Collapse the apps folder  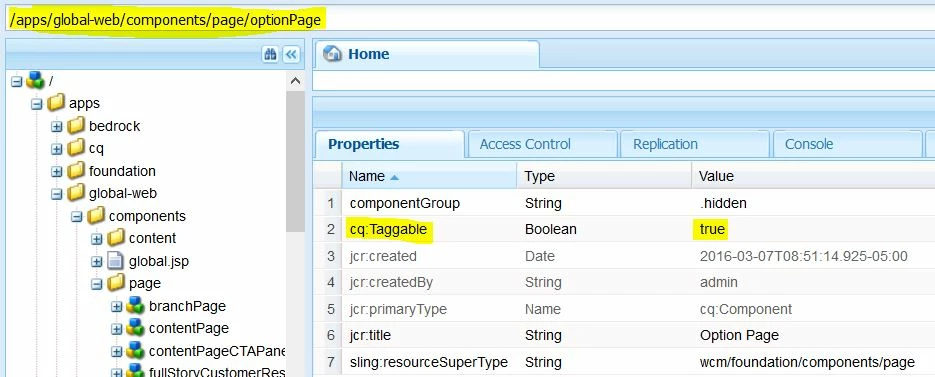coord(37,104)
